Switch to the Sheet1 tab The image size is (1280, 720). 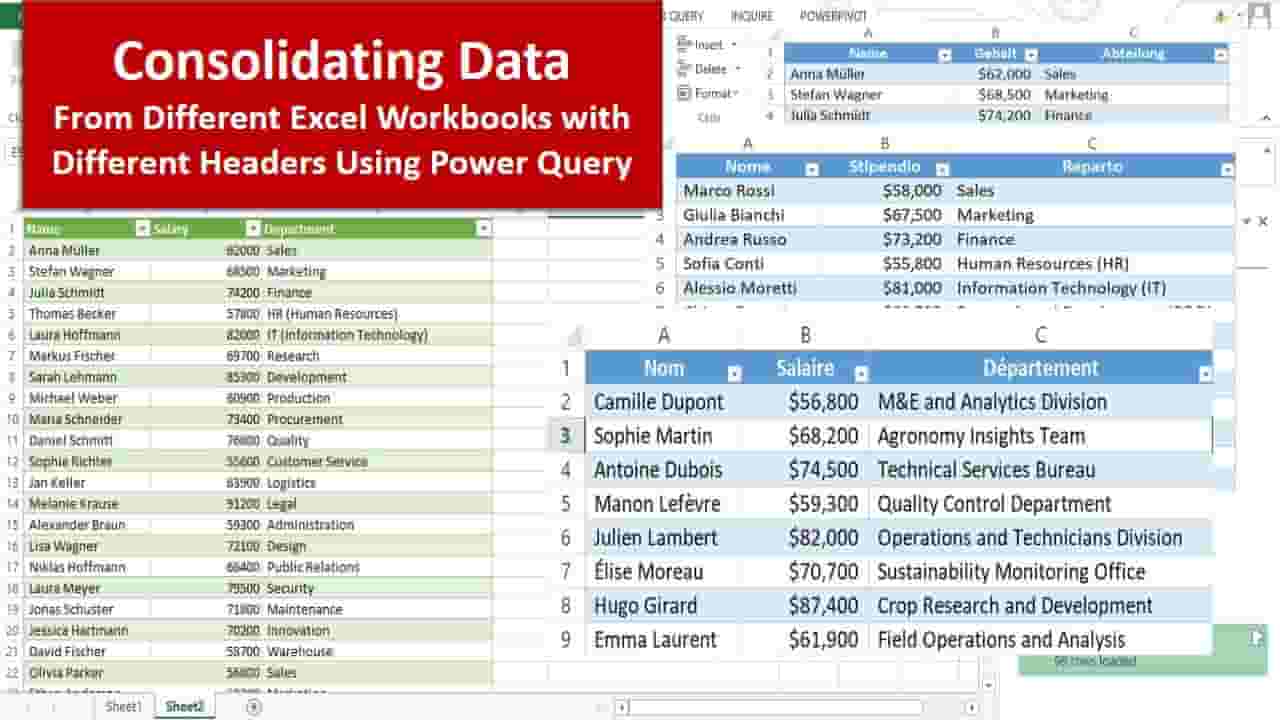pos(124,707)
